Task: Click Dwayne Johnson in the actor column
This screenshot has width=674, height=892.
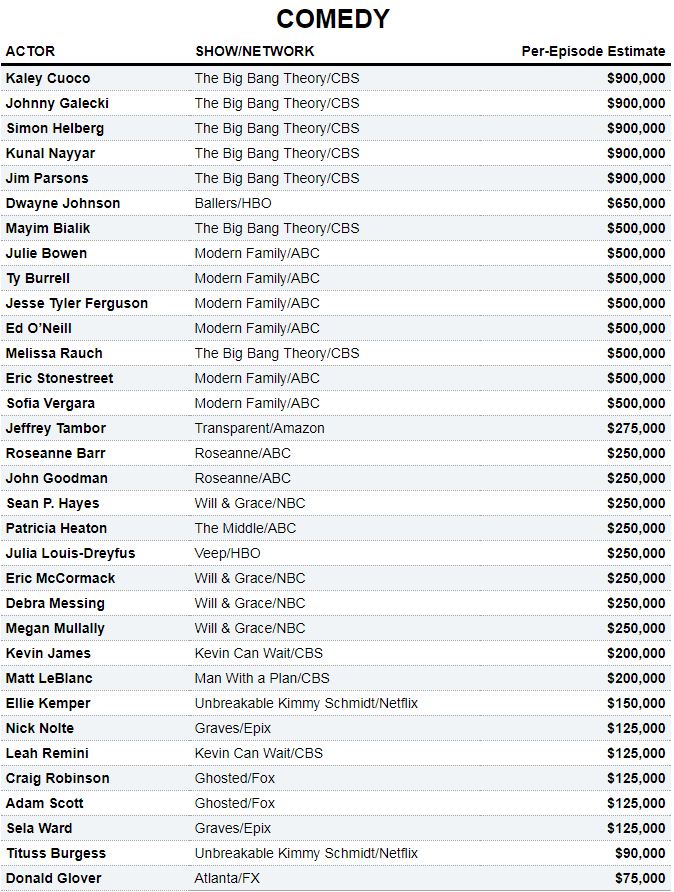Action: pyautogui.click(x=63, y=203)
